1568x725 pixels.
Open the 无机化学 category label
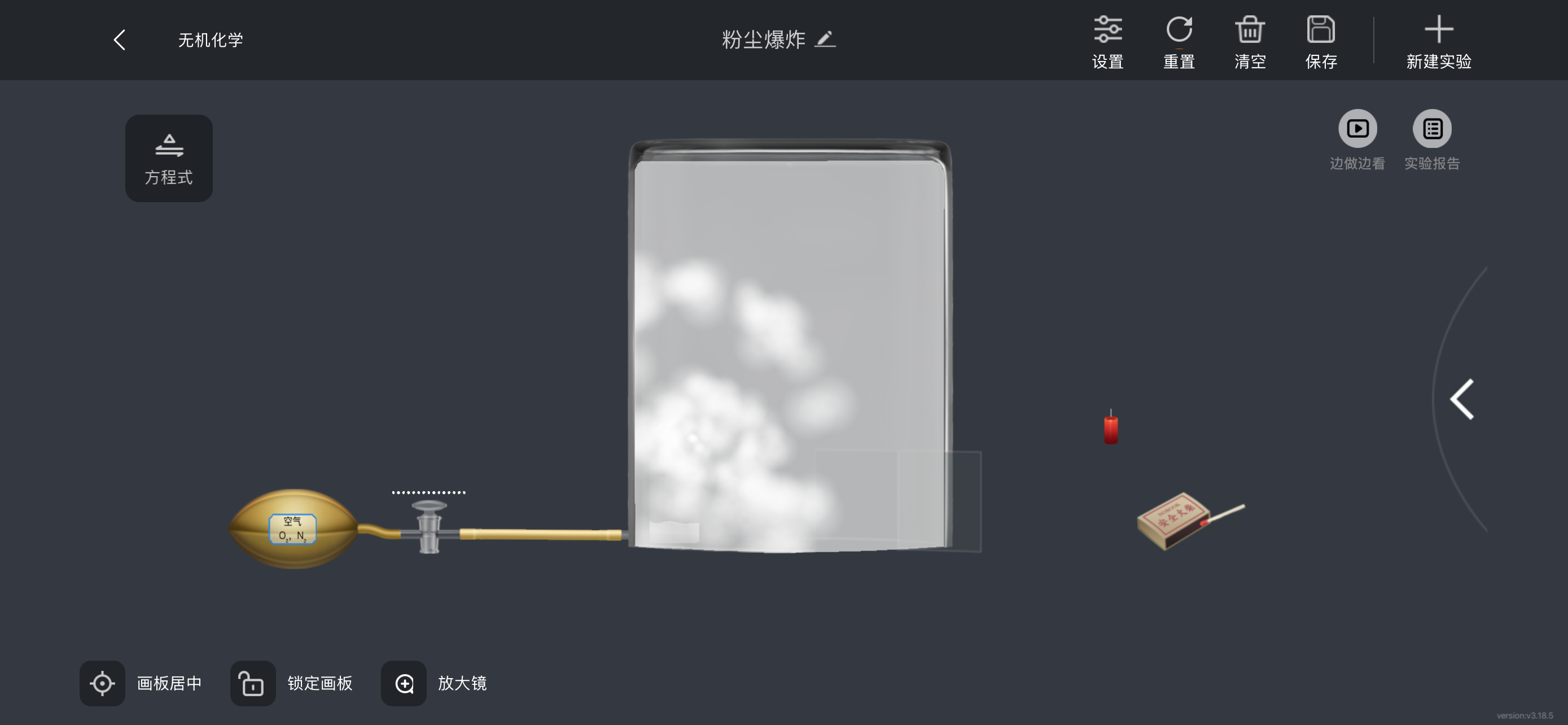coord(211,40)
